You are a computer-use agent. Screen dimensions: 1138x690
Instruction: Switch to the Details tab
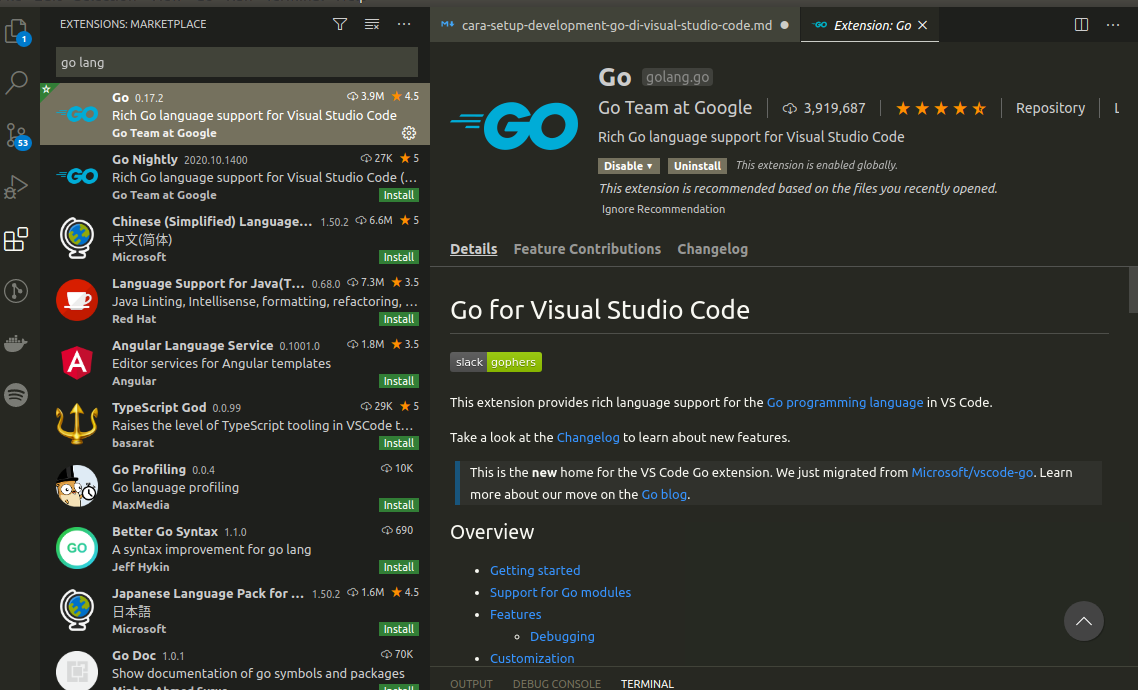tap(473, 249)
